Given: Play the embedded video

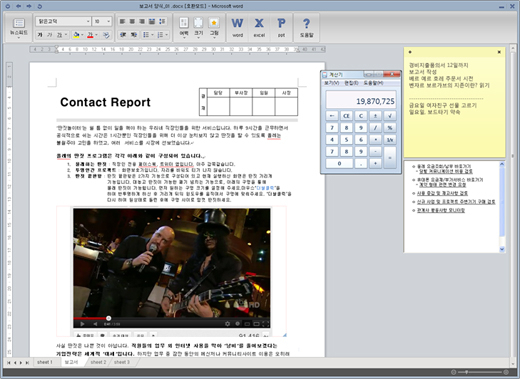Looking at the screenshot, I should point(82,324).
